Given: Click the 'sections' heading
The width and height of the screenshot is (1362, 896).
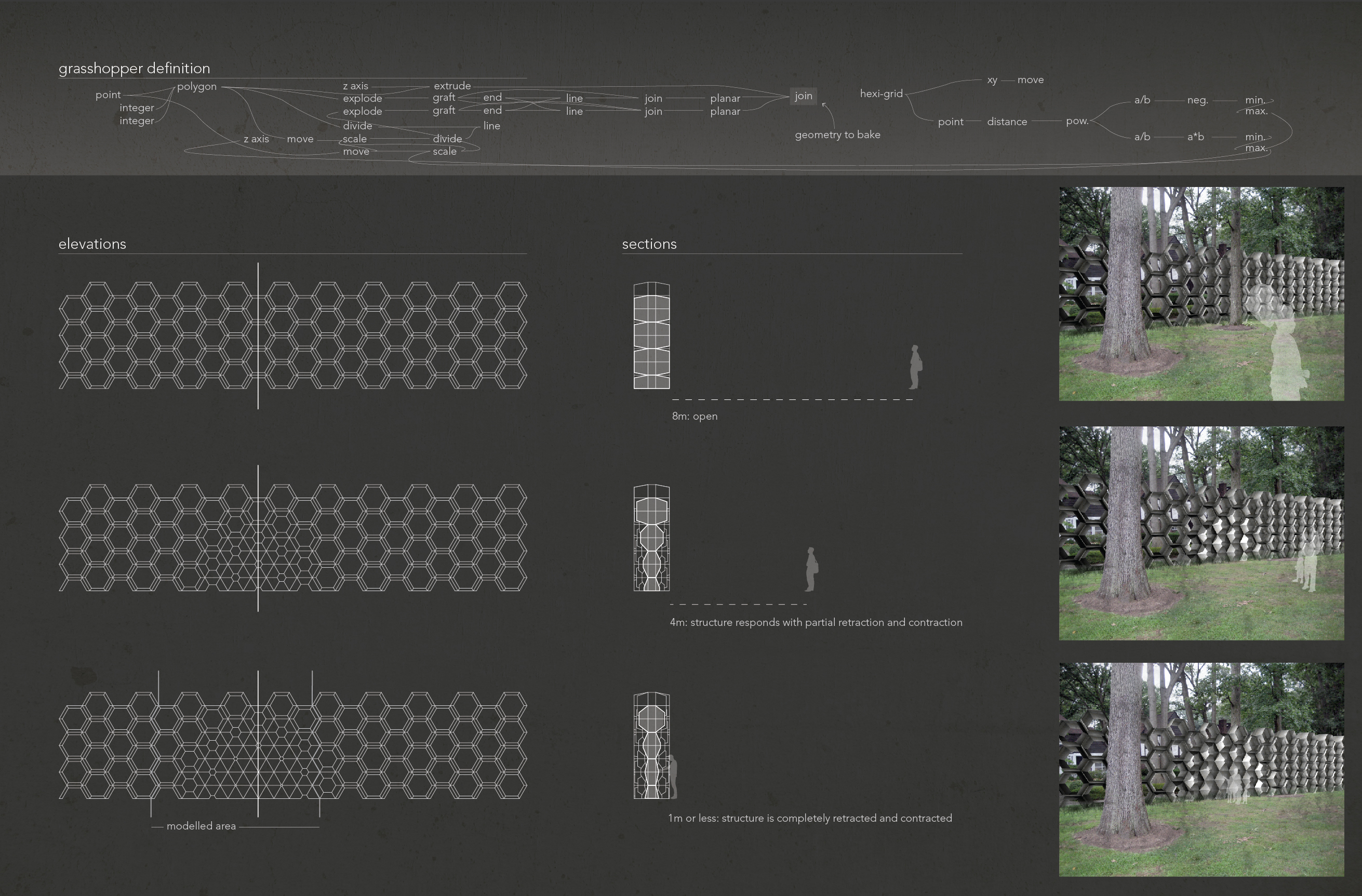Looking at the screenshot, I should pyautogui.click(x=649, y=244).
